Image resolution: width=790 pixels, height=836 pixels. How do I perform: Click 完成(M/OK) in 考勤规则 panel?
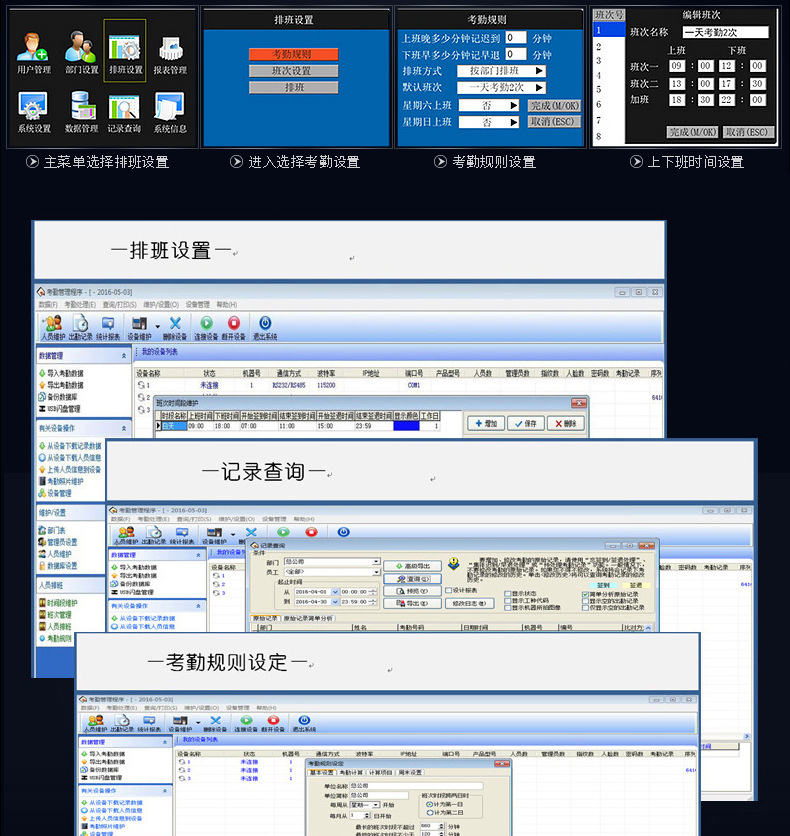554,106
